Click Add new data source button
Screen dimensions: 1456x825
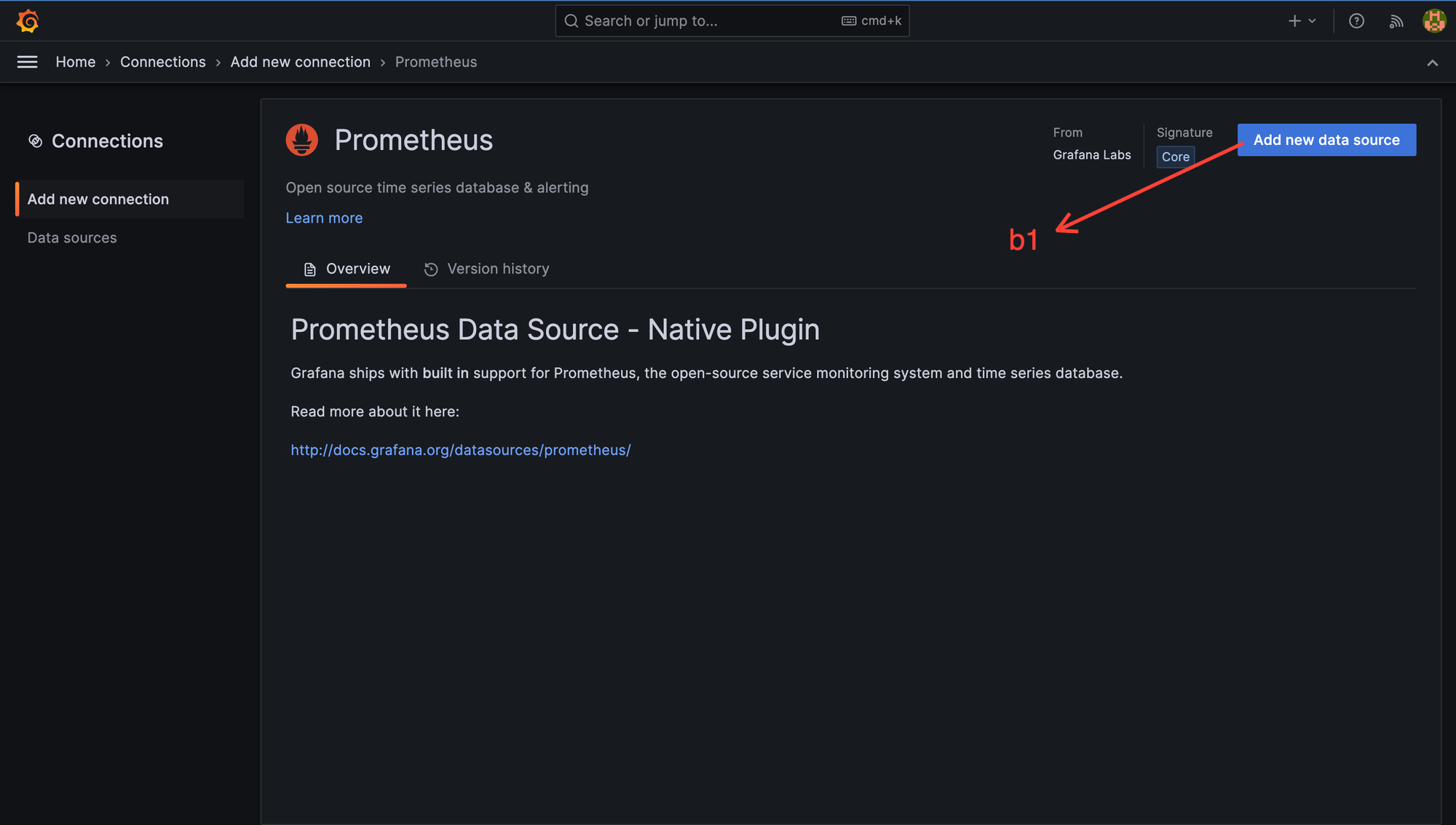1326,140
